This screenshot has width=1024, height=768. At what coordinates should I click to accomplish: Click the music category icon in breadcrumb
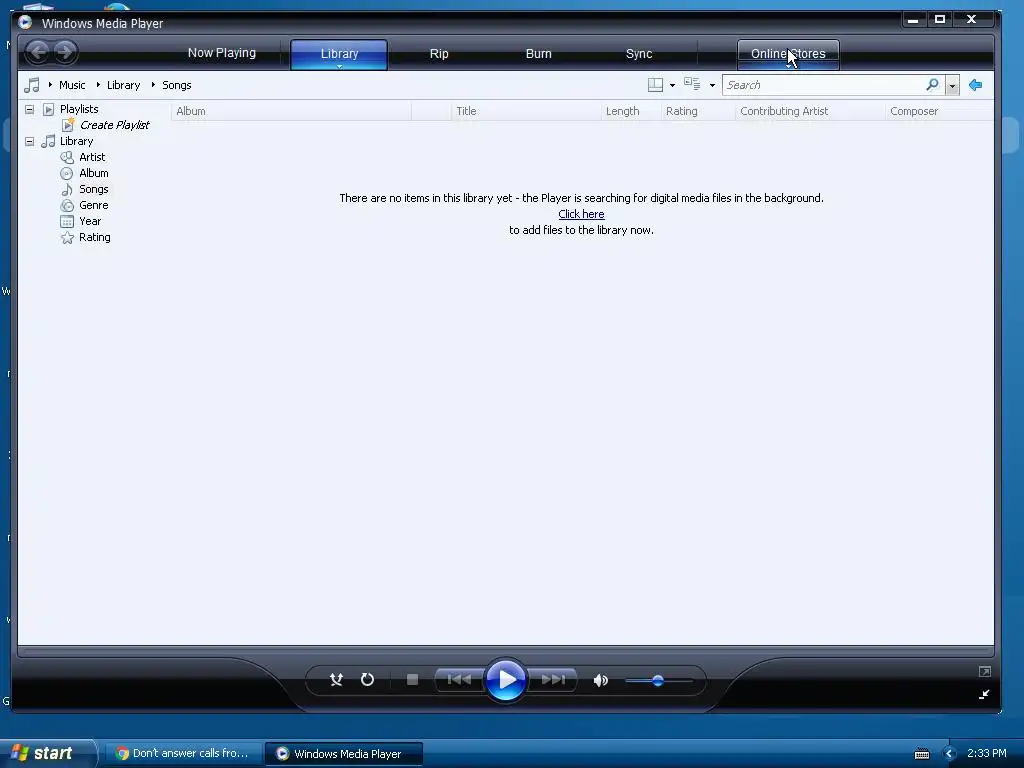tap(31, 85)
